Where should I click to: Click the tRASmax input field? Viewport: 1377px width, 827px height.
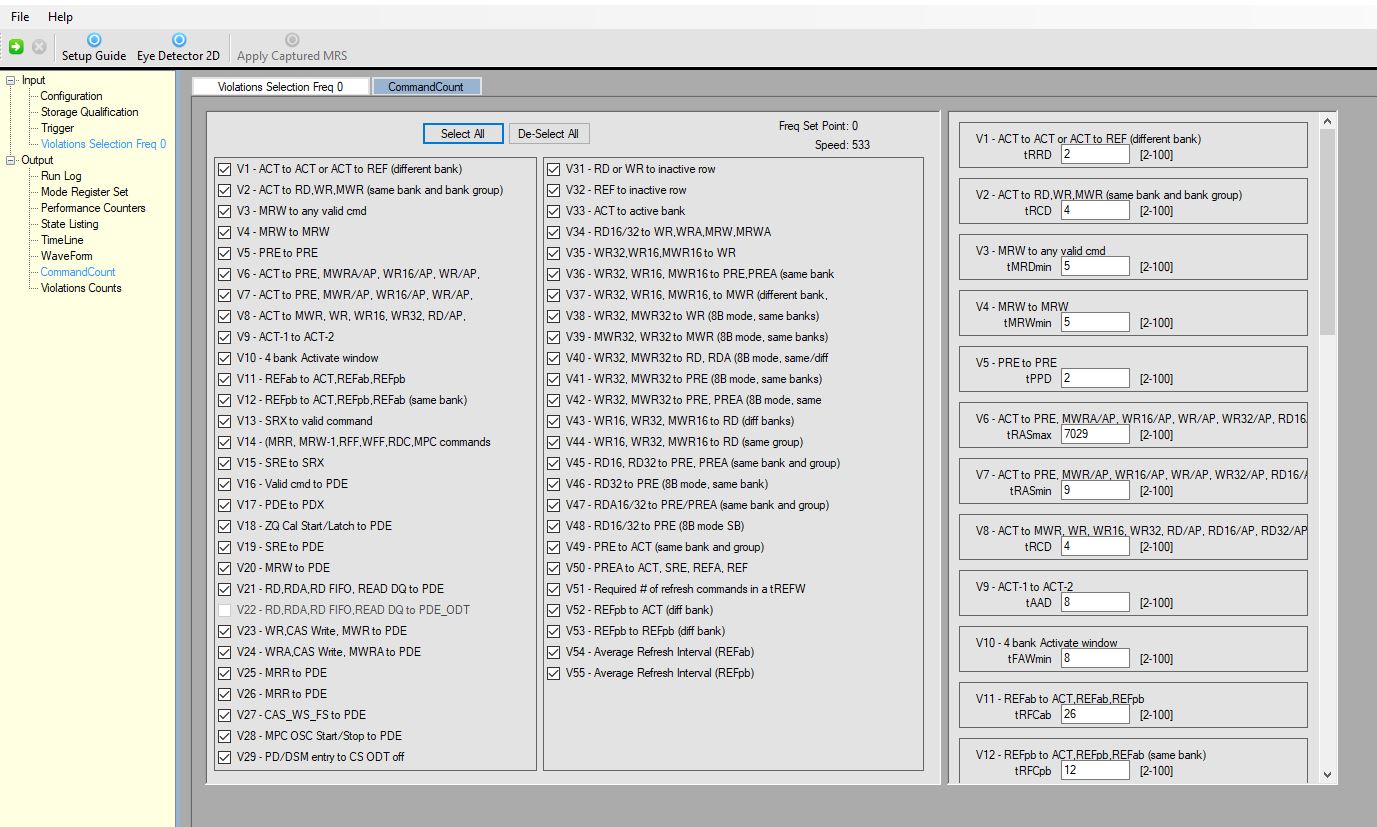click(1095, 435)
